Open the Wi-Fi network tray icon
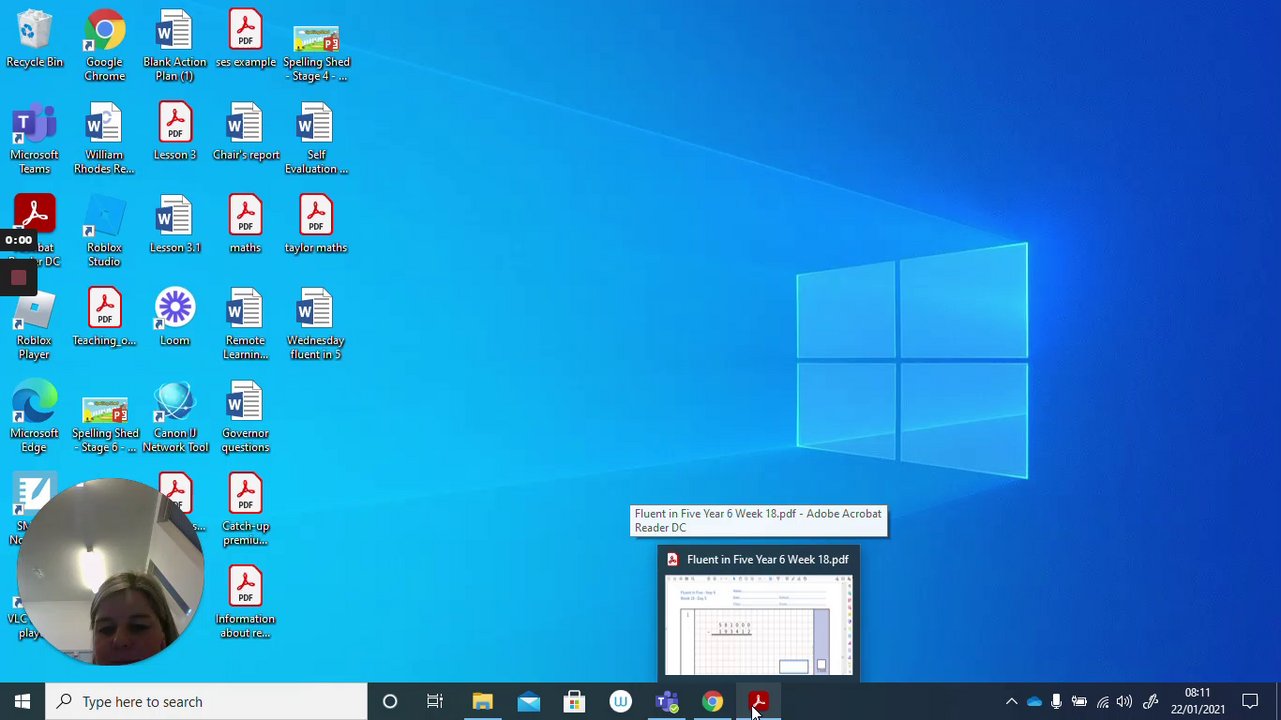 point(1102,702)
